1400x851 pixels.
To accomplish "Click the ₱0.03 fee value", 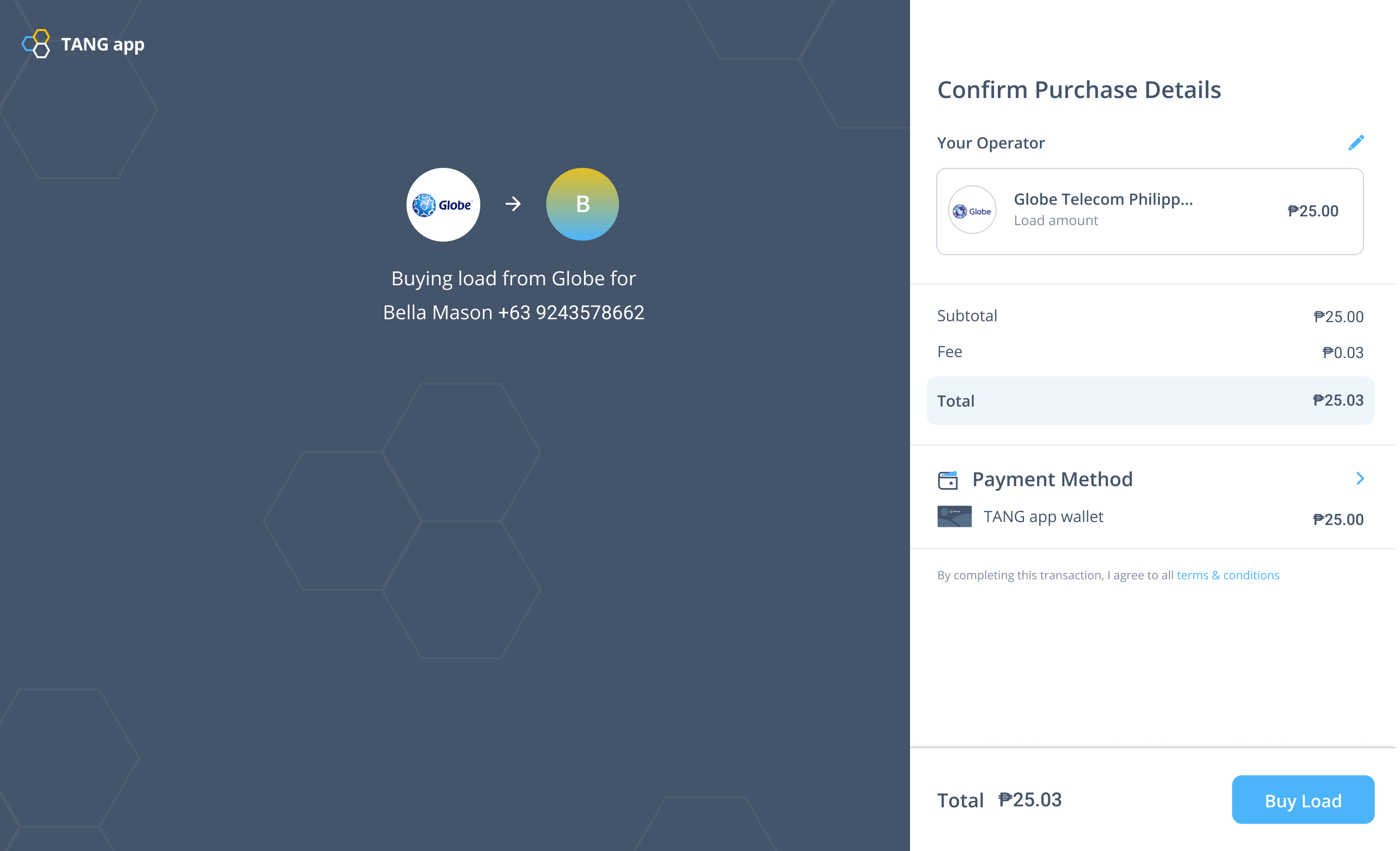I will tap(1343, 352).
